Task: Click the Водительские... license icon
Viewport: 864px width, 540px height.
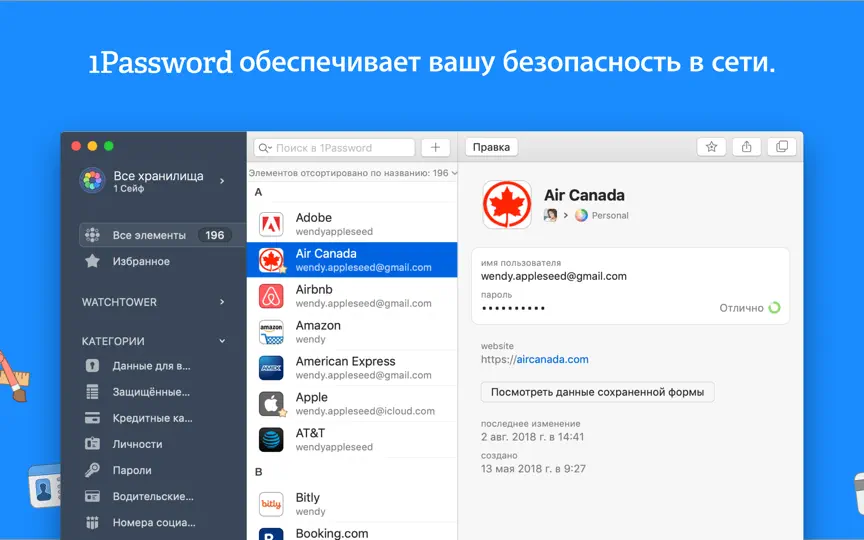Action: [93, 496]
